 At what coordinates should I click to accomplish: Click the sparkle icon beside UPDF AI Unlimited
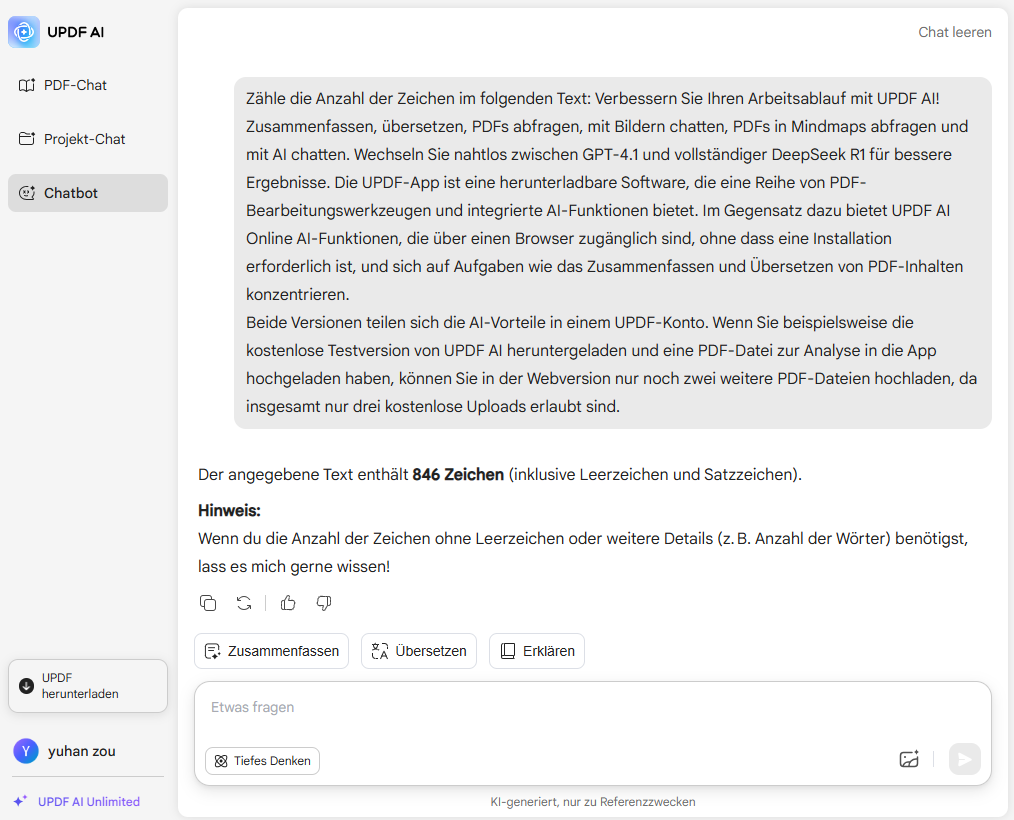point(20,801)
